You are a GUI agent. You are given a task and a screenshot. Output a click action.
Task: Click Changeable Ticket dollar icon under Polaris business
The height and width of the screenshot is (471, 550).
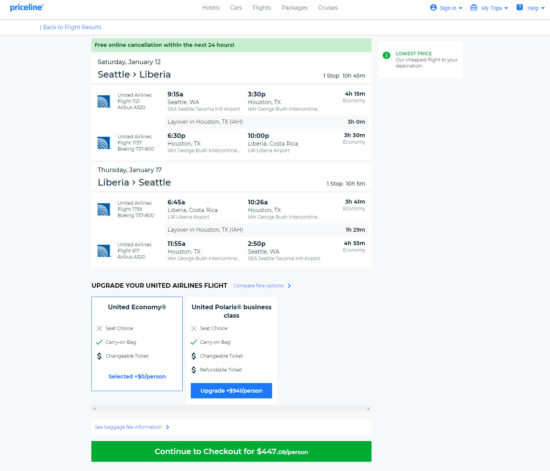click(194, 356)
